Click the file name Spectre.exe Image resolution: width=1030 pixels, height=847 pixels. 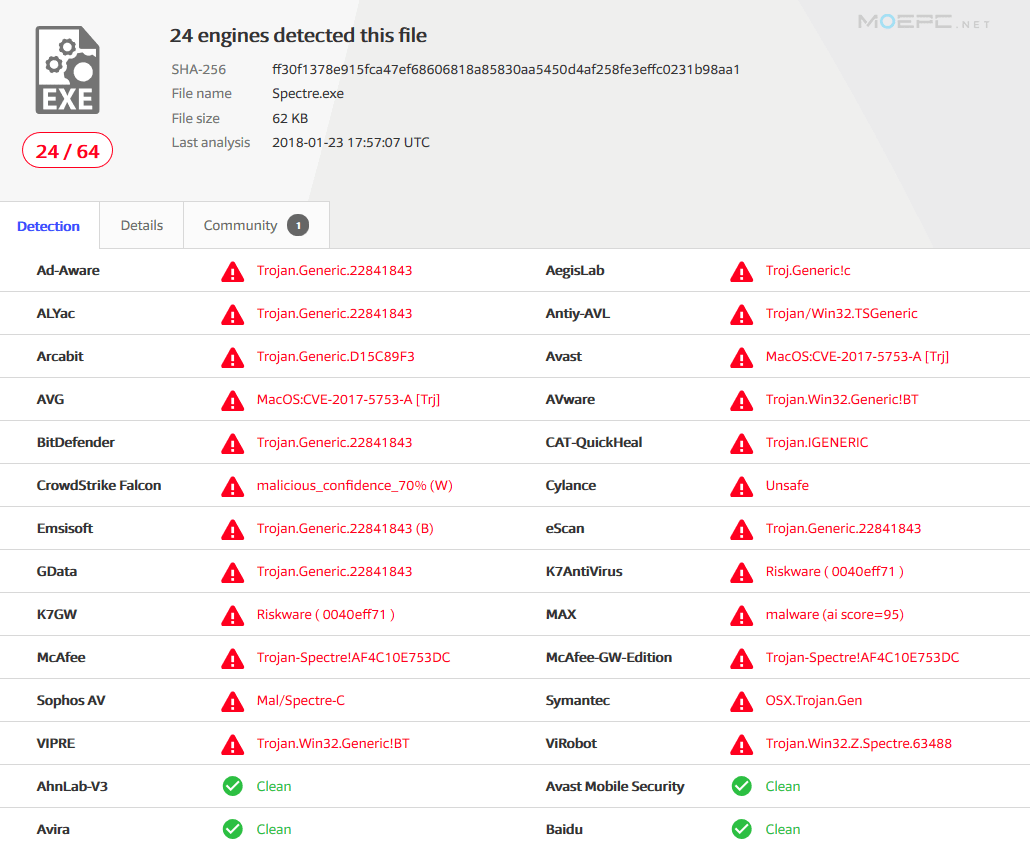click(308, 93)
